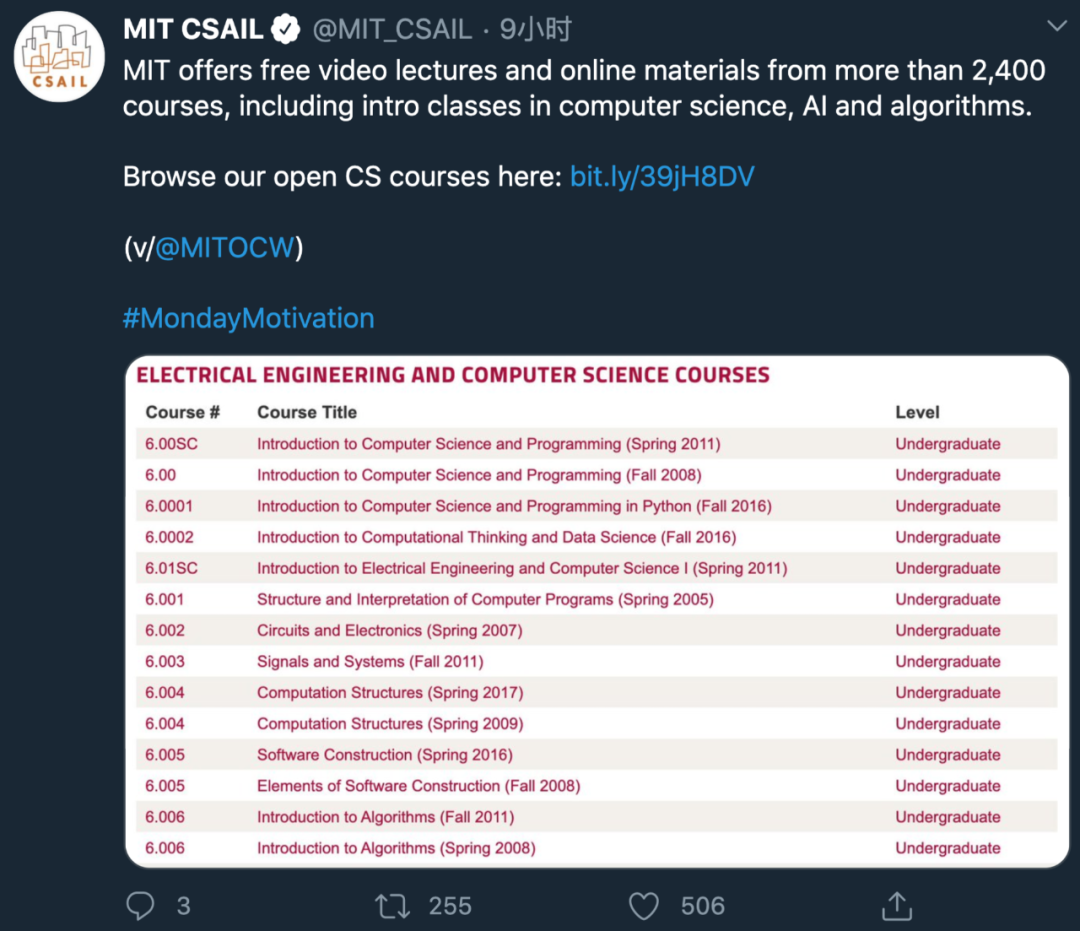Image resolution: width=1080 pixels, height=931 pixels.
Task: Click the like count showing 506
Action: (701, 906)
